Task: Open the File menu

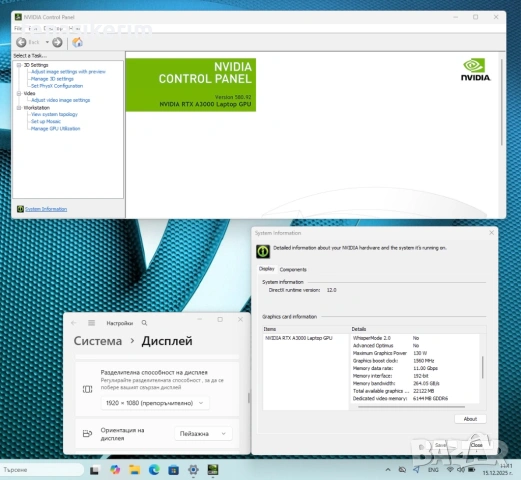Action: (18, 28)
